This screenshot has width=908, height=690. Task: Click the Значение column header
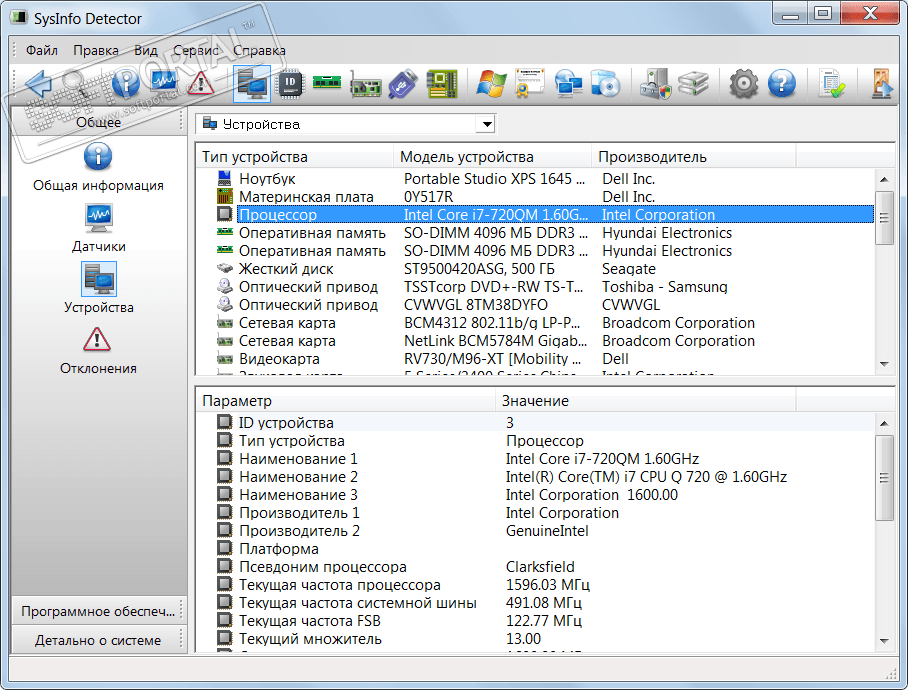point(646,401)
